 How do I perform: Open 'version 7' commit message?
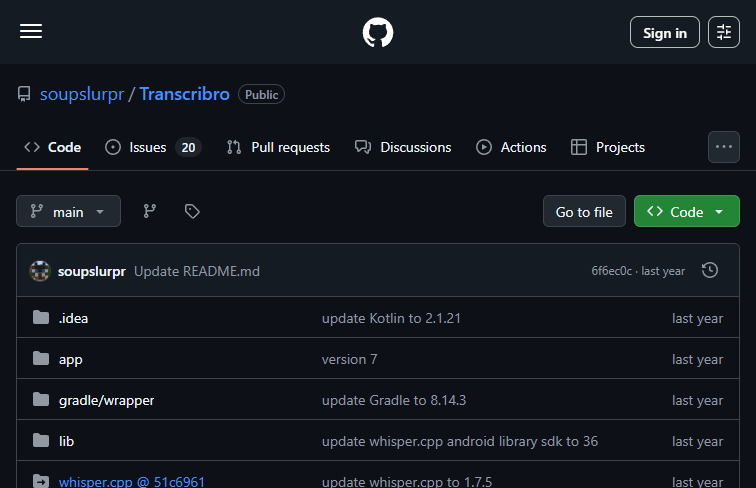[x=350, y=359]
